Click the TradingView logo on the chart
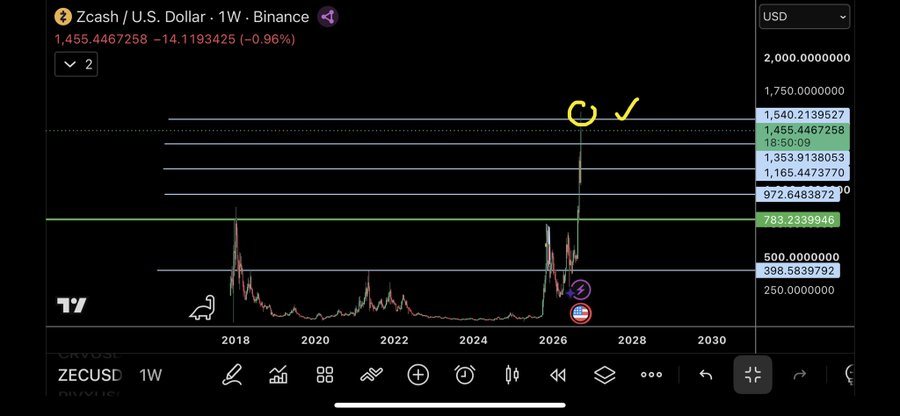This screenshot has height=416, width=900. (x=72, y=305)
